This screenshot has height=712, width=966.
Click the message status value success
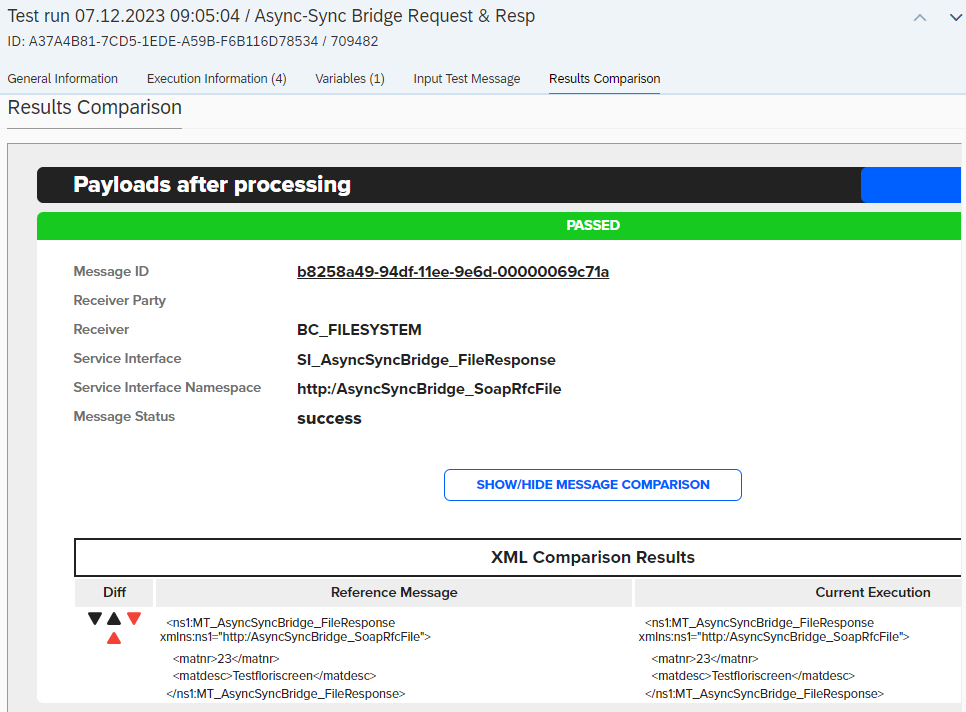click(x=329, y=419)
